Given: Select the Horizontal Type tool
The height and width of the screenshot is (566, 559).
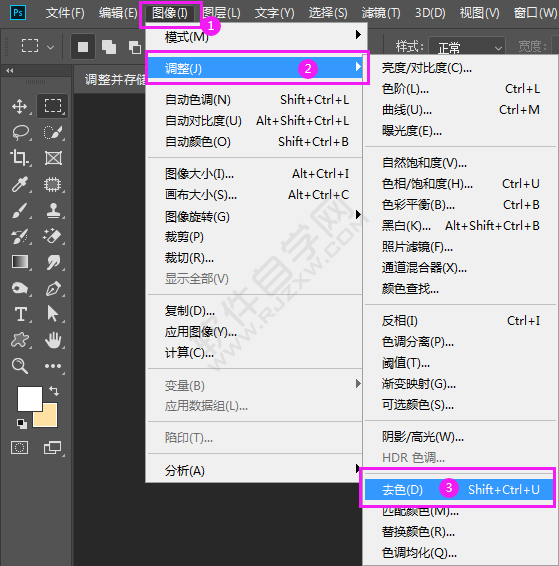Looking at the screenshot, I should coord(21,314).
